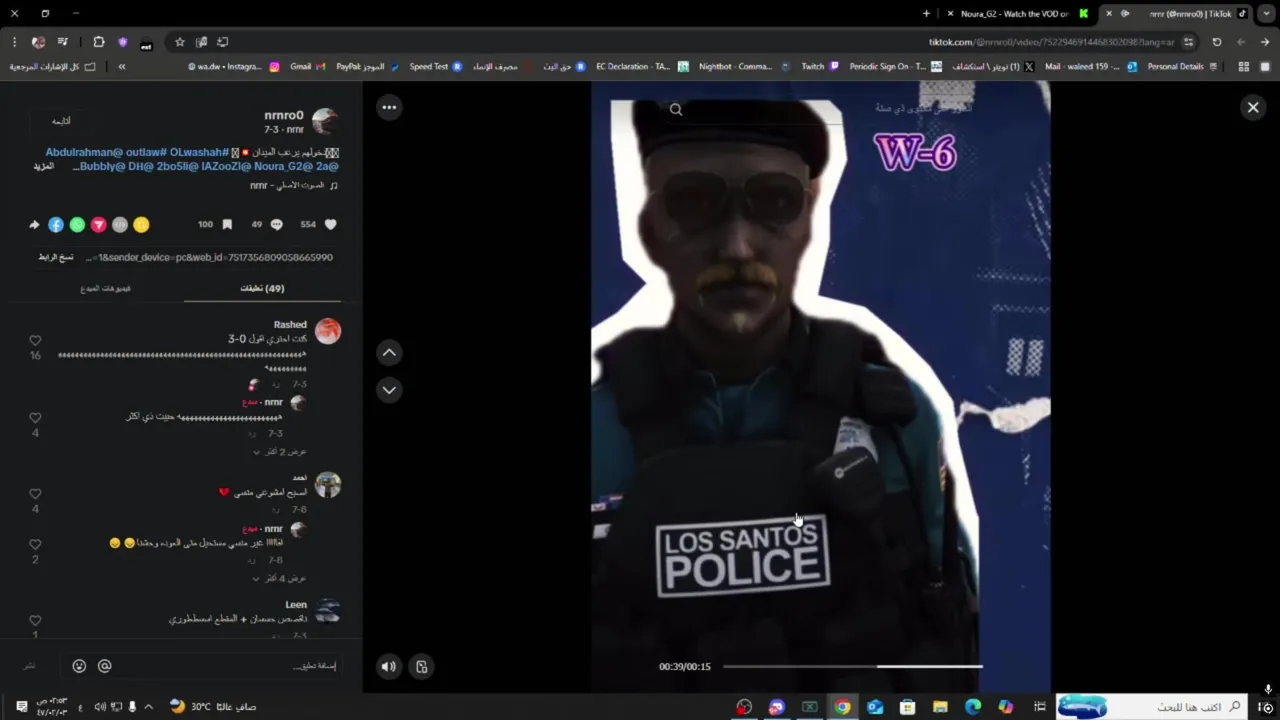Open more share options arrow icon
This screenshot has width=1280, height=720.
(x=34, y=225)
